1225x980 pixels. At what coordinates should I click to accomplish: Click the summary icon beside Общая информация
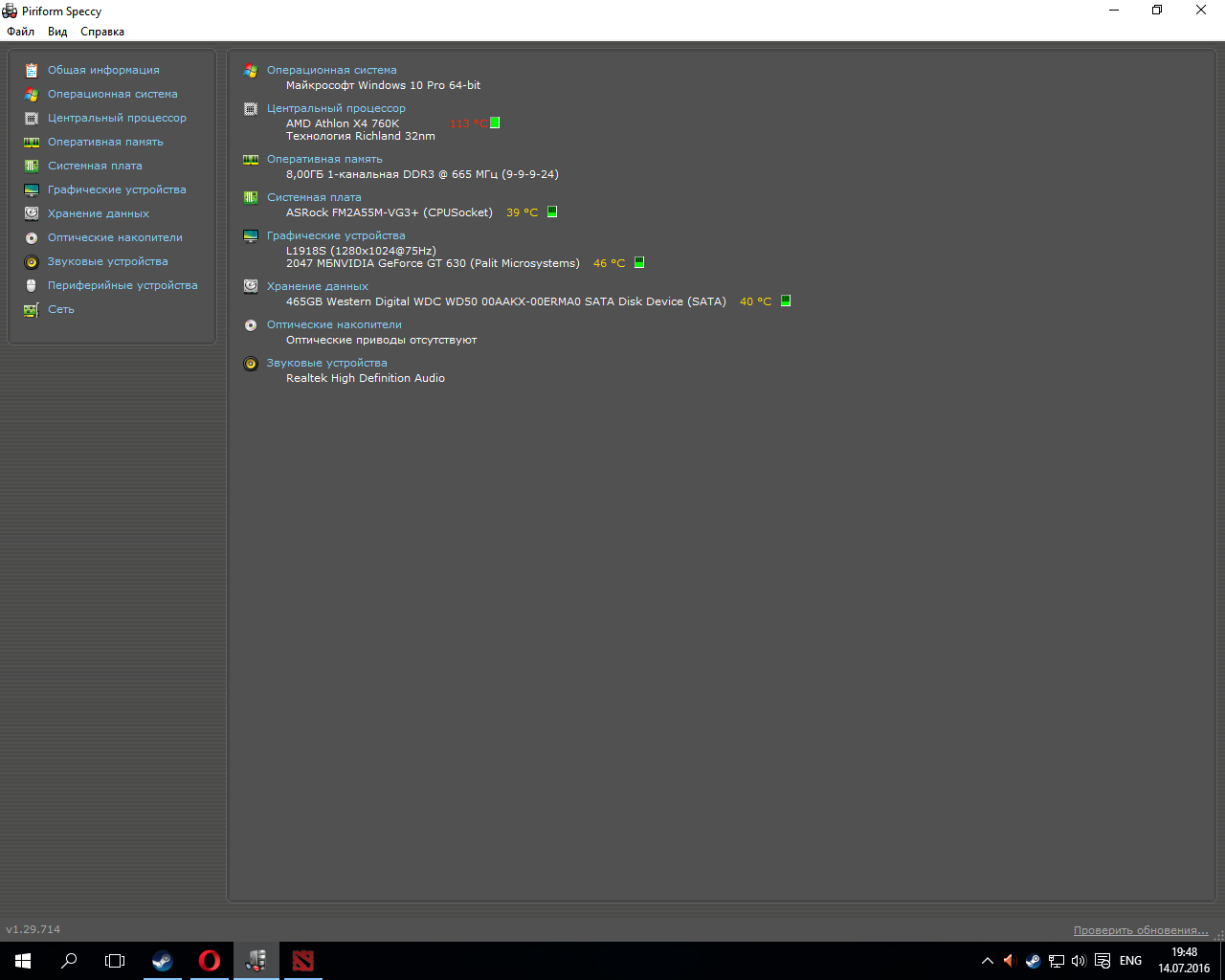pyautogui.click(x=32, y=70)
